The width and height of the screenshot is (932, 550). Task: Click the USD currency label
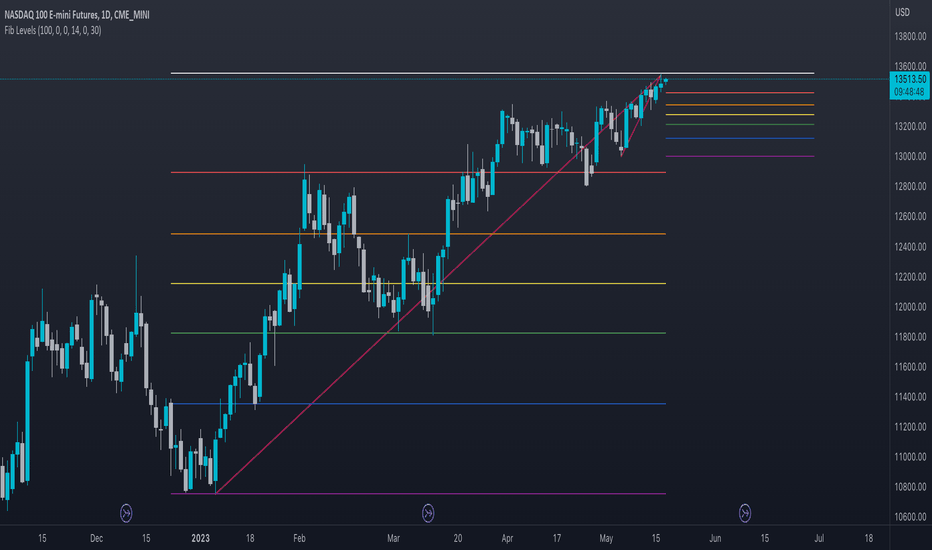[902, 12]
